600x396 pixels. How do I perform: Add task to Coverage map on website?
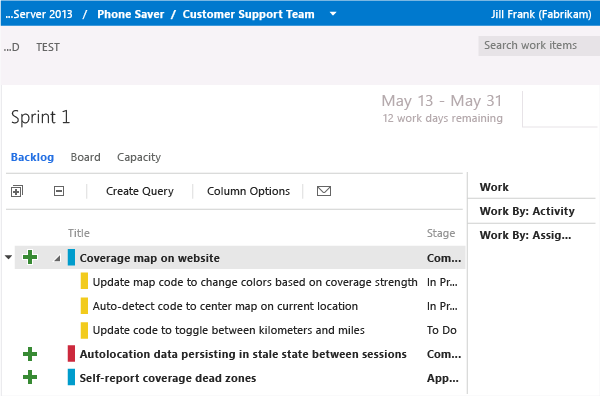(x=30, y=257)
